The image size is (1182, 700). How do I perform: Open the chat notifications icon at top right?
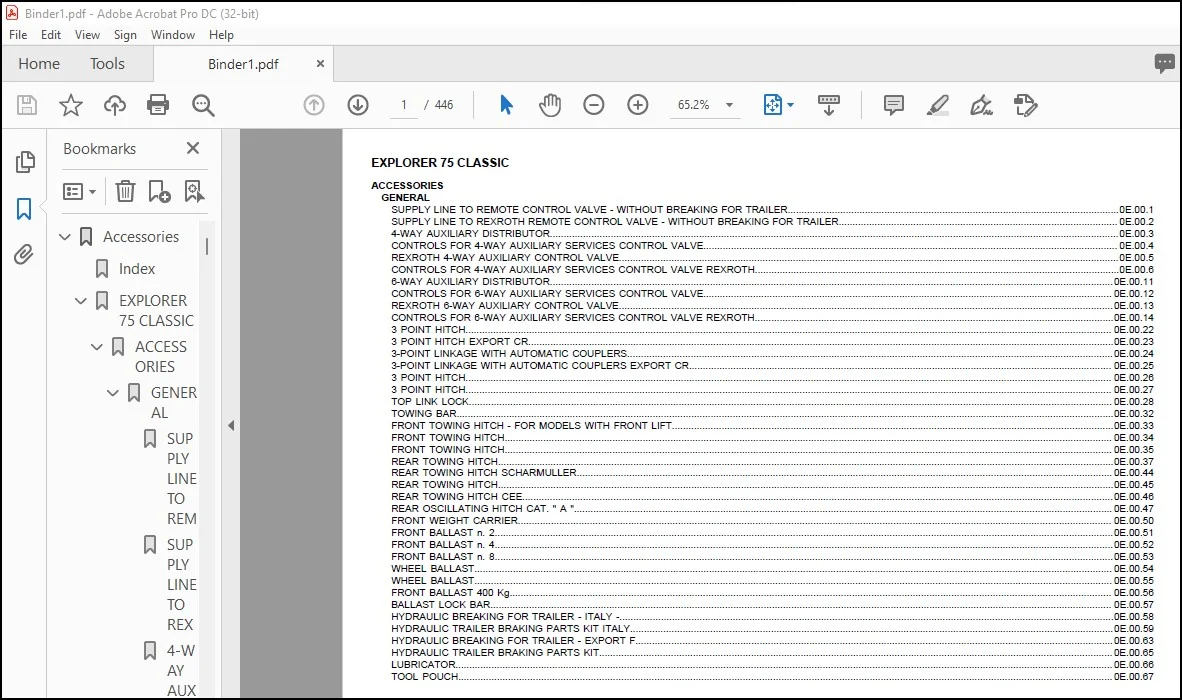pyautogui.click(x=1165, y=63)
